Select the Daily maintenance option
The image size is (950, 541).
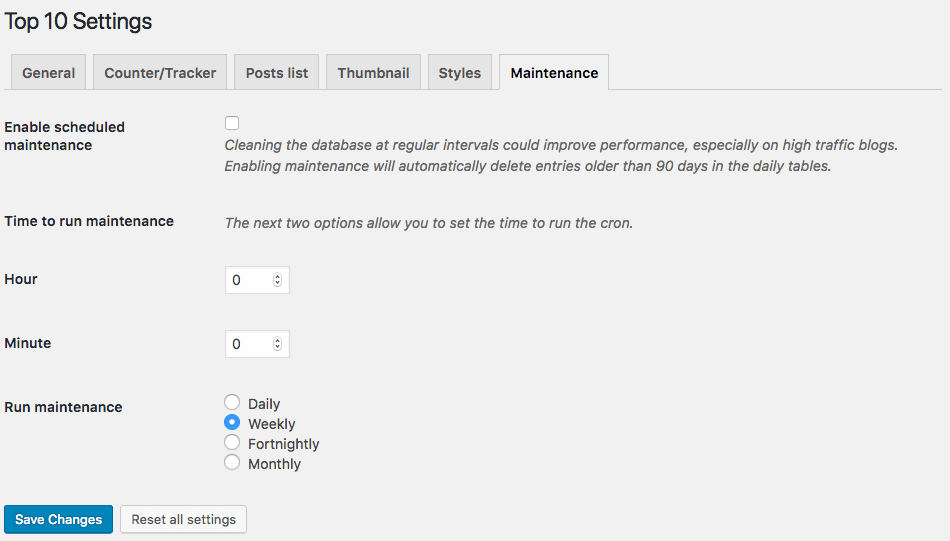(x=232, y=403)
